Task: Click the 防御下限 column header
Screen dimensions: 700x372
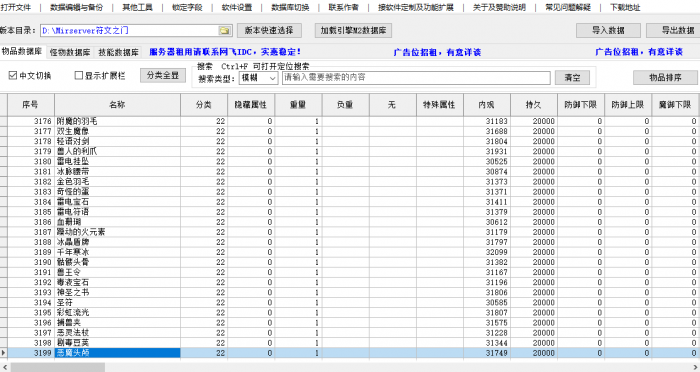Action: [x=581, y=104]
